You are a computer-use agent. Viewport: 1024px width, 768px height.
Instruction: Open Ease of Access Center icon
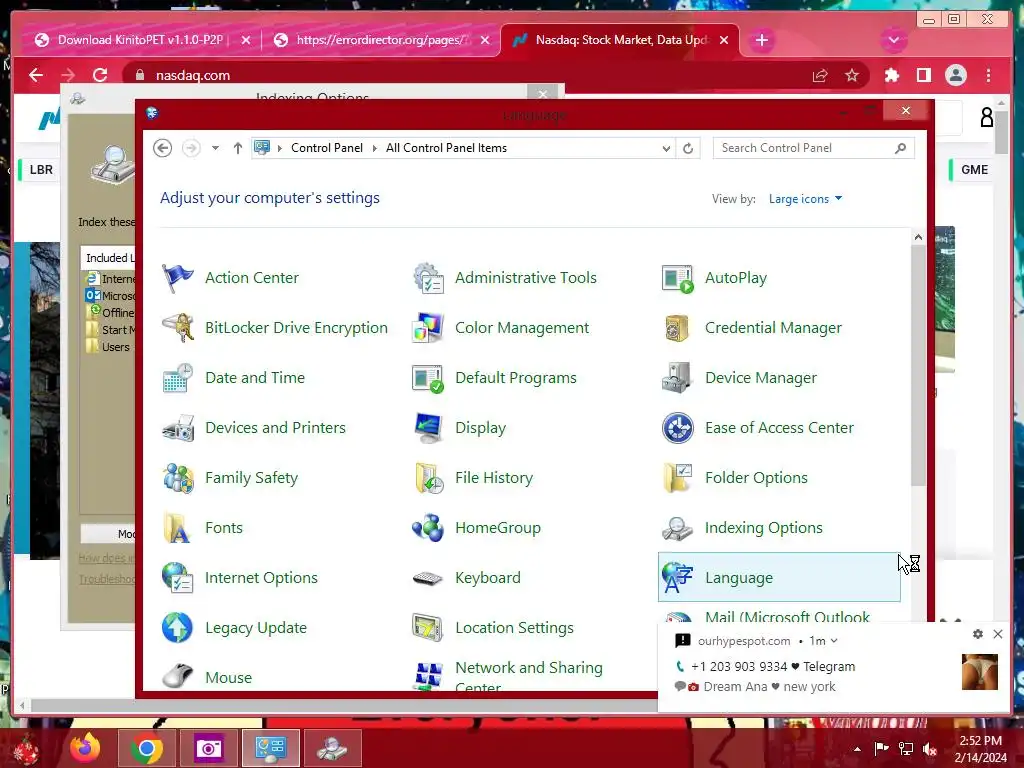point(678,428)
